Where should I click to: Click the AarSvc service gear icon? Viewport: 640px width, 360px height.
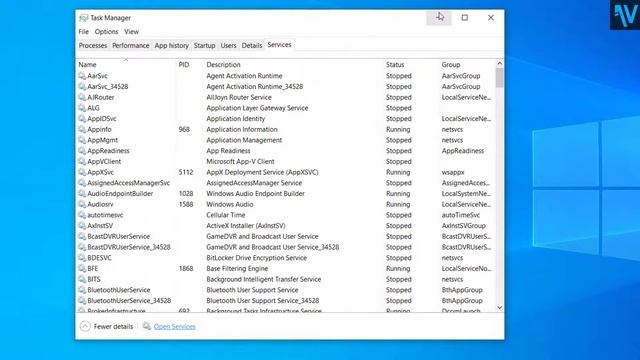(82, 76)
